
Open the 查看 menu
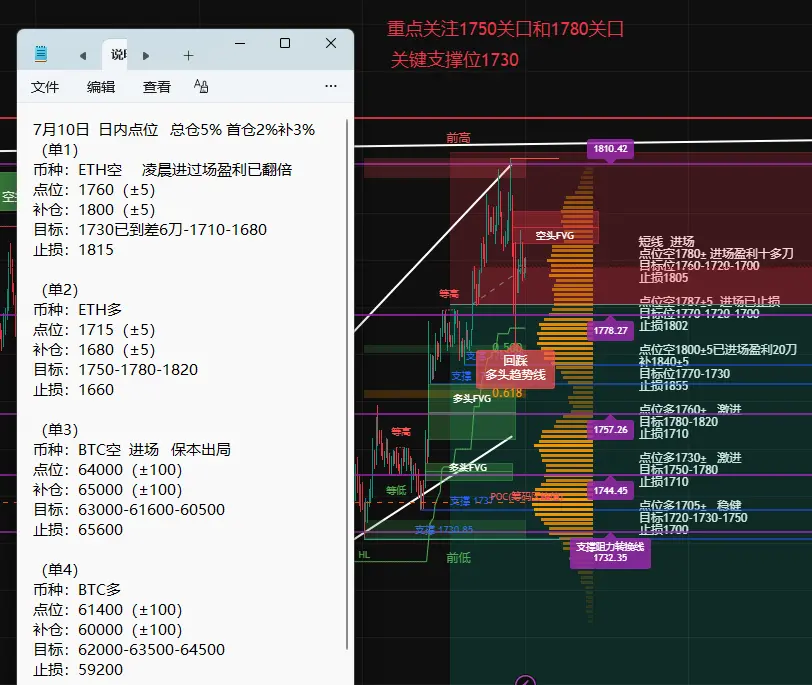pos(157,87)
